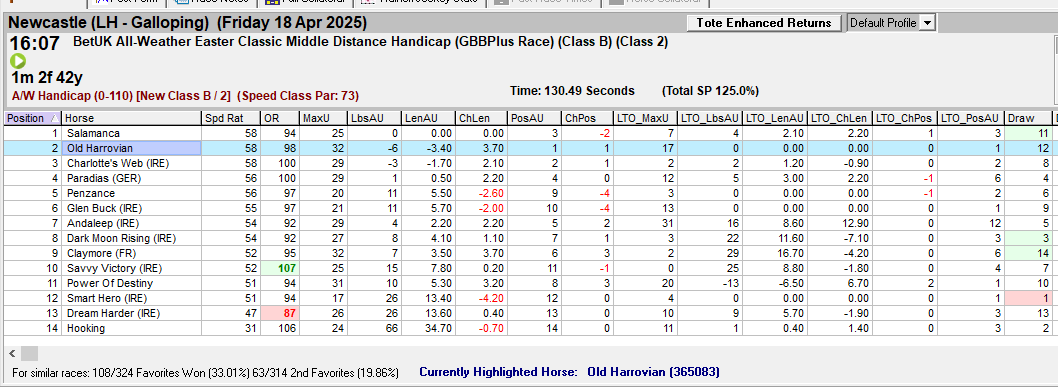Click the Total SP 125.0% label

(x=711, y=90)
